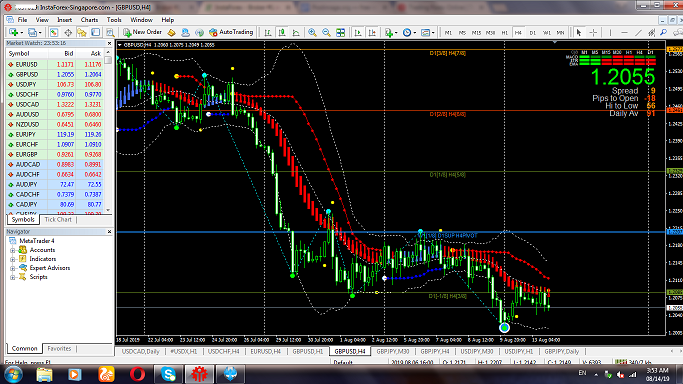683x384 pixels.
Task: Click the blue magnifier toolbar icon
Action: (663, 32)
